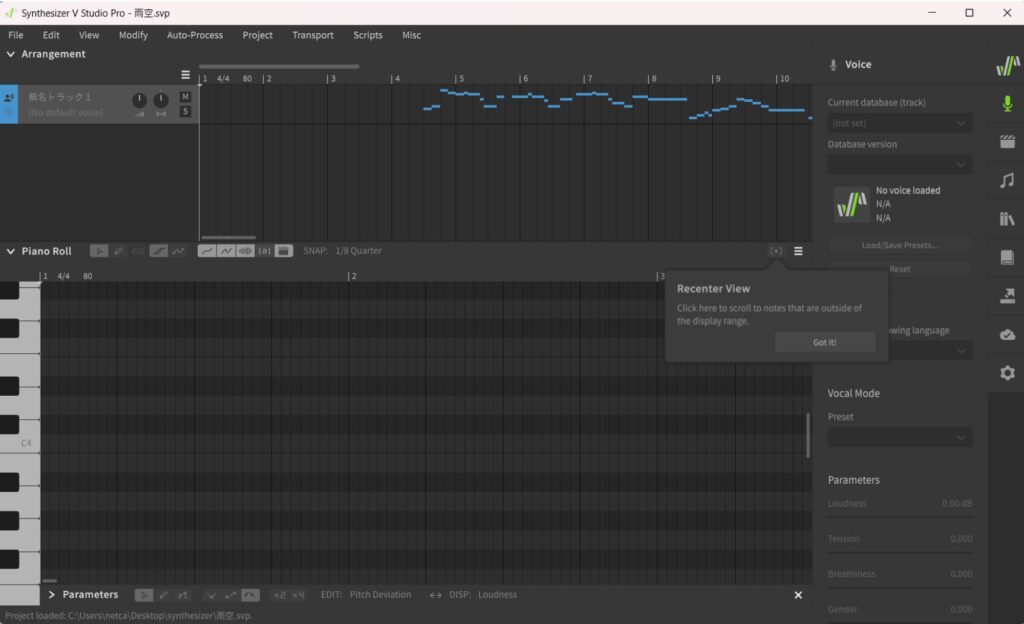Click the Loudness parameter slider
Viewport: 1024px width, 624px height.
point(899,518)
